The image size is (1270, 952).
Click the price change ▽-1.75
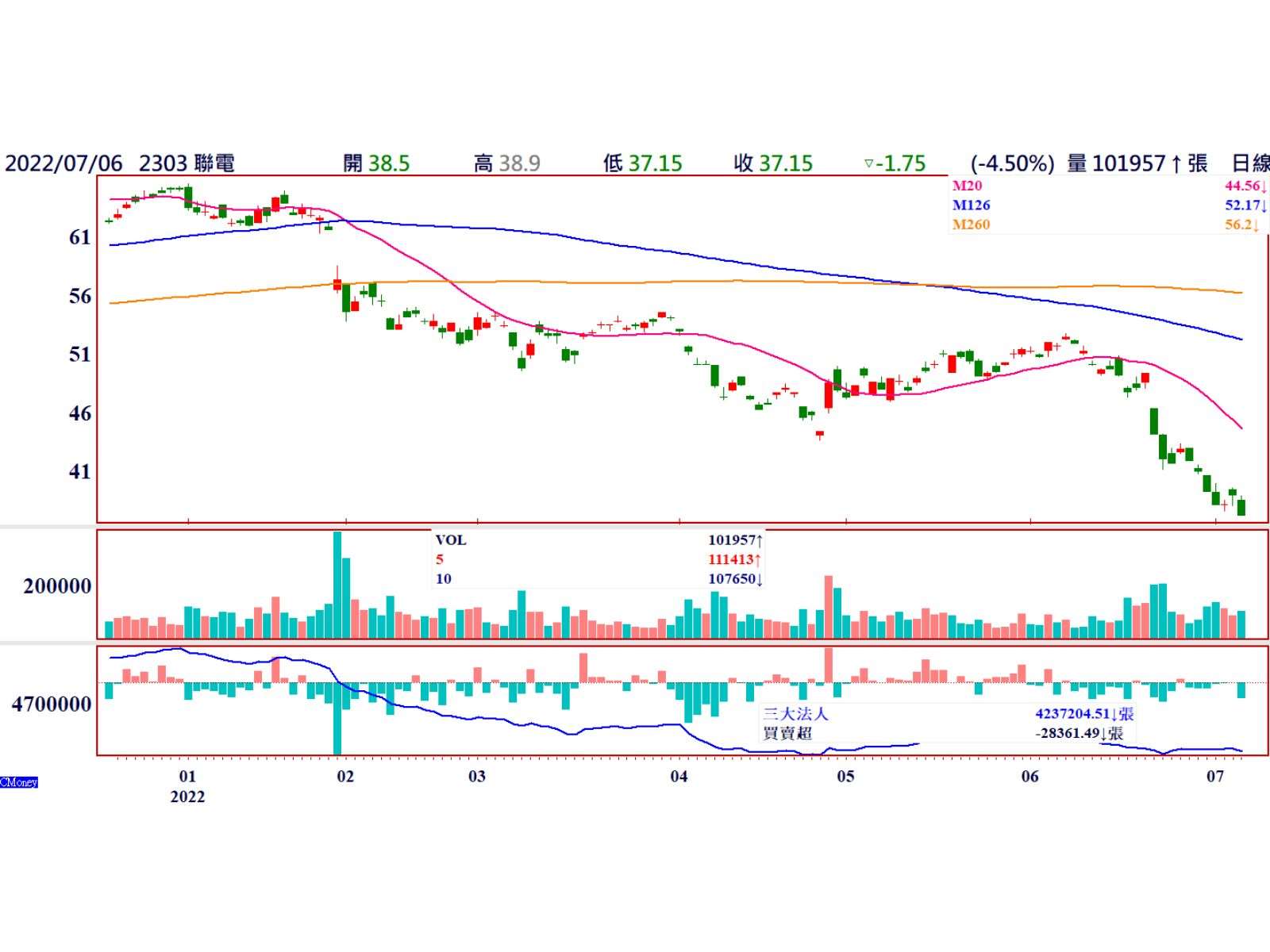[895, 163]
